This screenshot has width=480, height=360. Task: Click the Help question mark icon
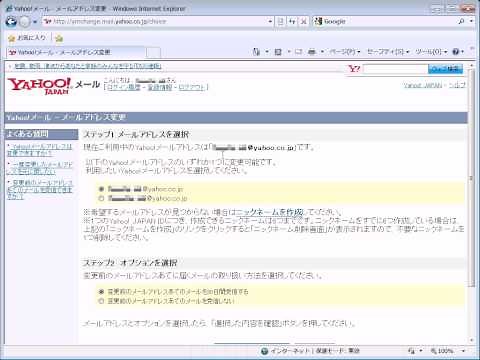456,52
